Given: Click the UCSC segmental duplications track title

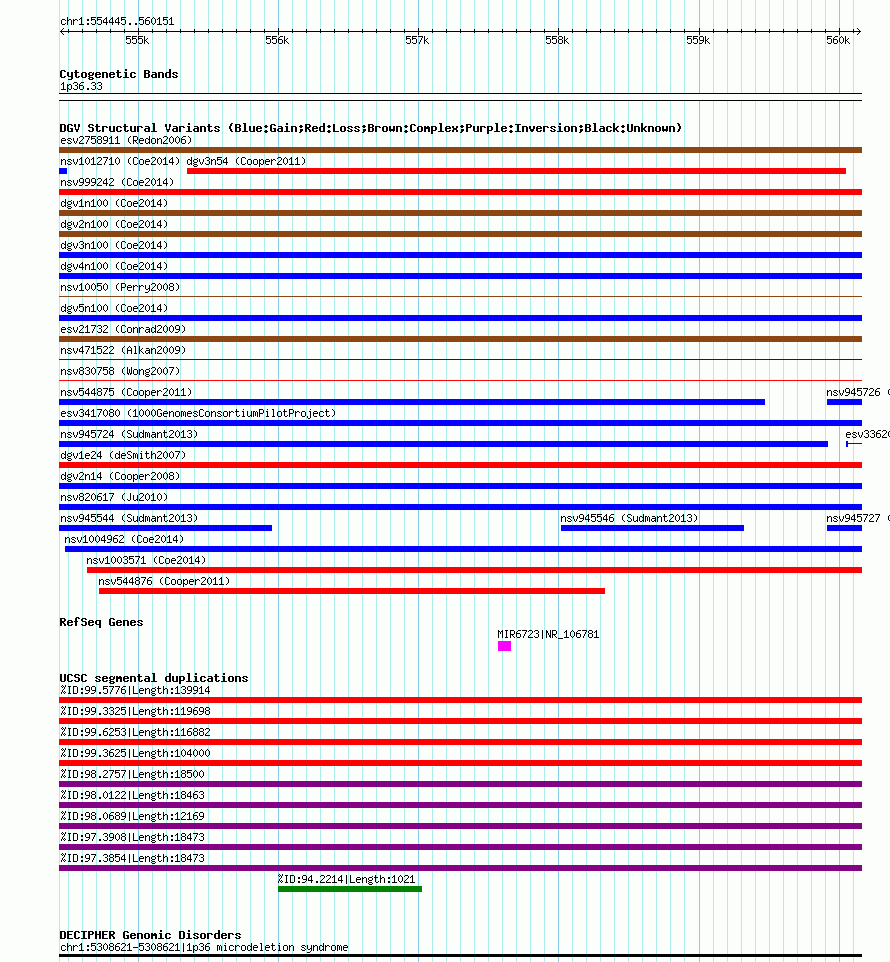Looking at the screenshot, I should [154, 678].
